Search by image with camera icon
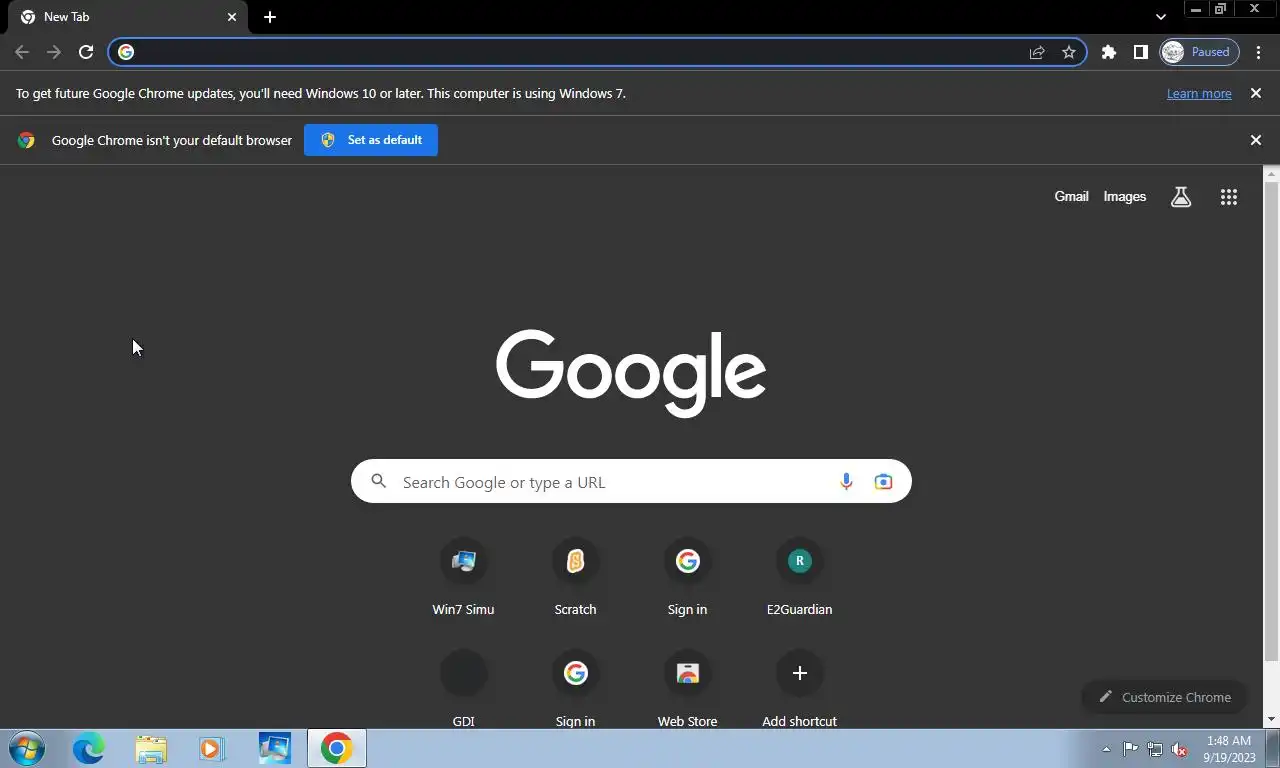Screen dimensions: 1280x768 pos(883,482)
